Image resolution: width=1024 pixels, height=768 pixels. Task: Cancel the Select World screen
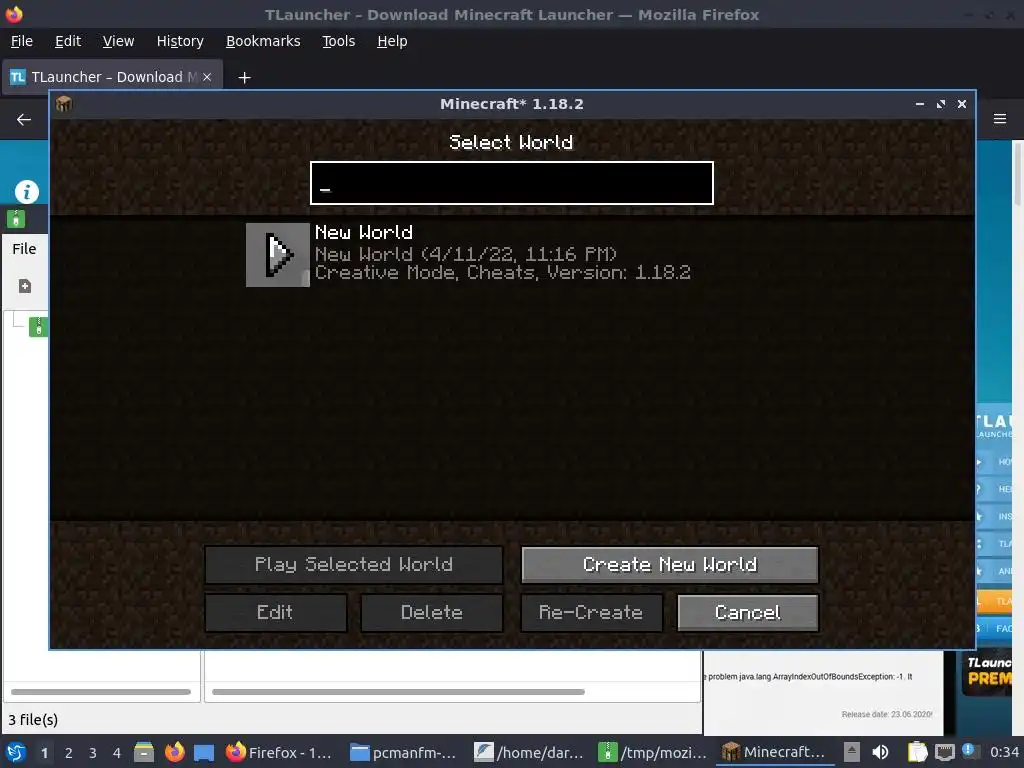click(748, 613)
